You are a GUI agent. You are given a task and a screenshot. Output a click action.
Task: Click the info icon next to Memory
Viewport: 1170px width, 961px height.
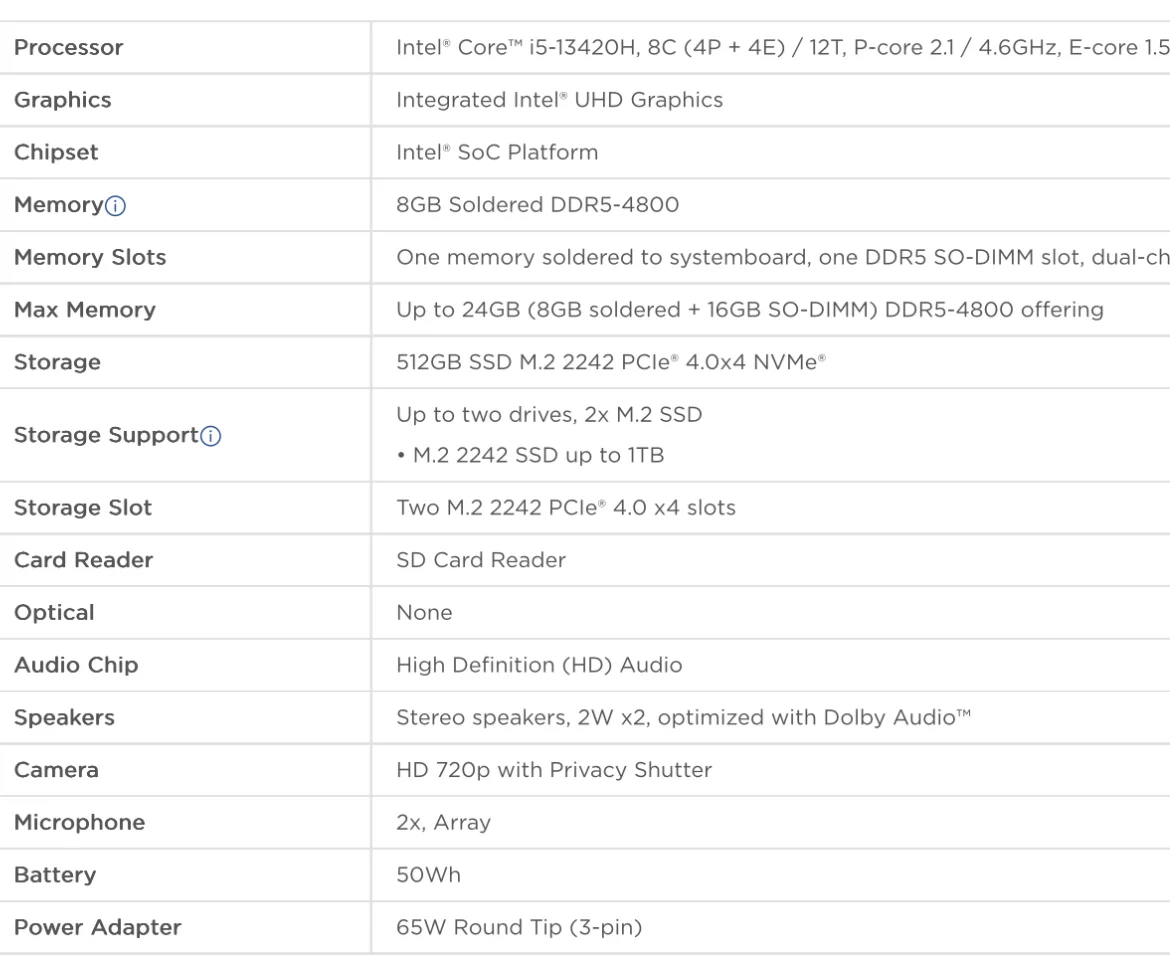click(x=117, y=206)
